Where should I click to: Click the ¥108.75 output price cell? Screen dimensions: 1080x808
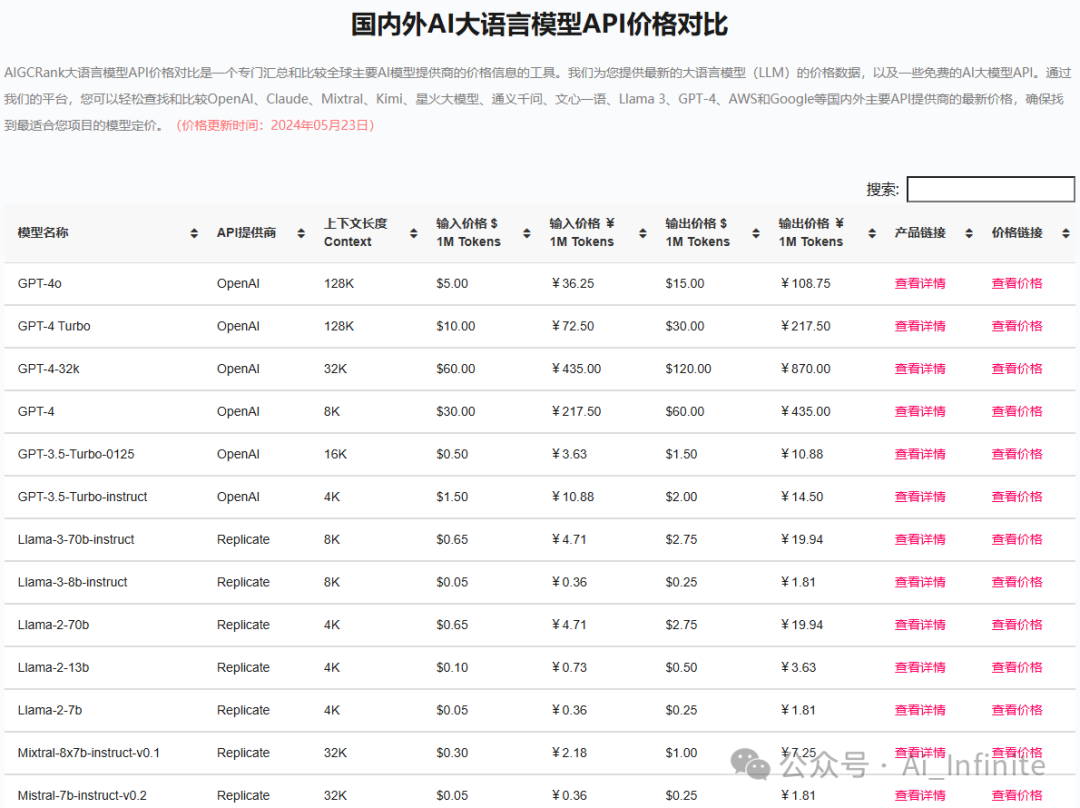(x=805, y=283)
